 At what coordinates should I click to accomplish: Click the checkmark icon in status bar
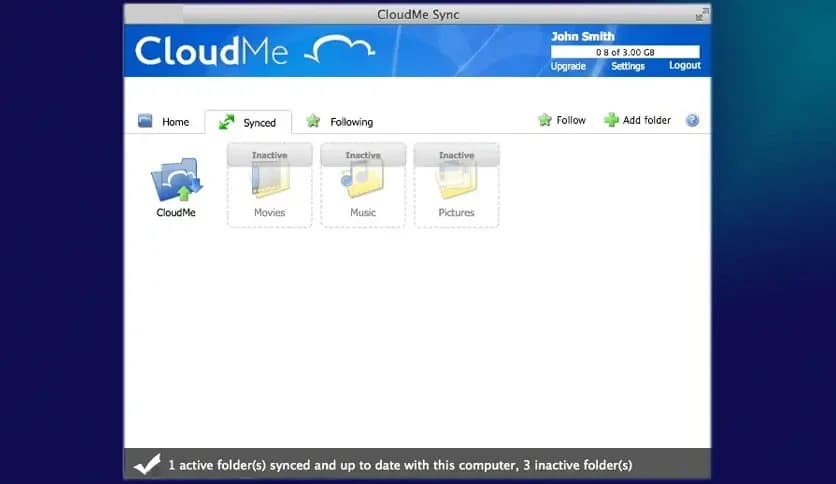(x=147, y=464)
